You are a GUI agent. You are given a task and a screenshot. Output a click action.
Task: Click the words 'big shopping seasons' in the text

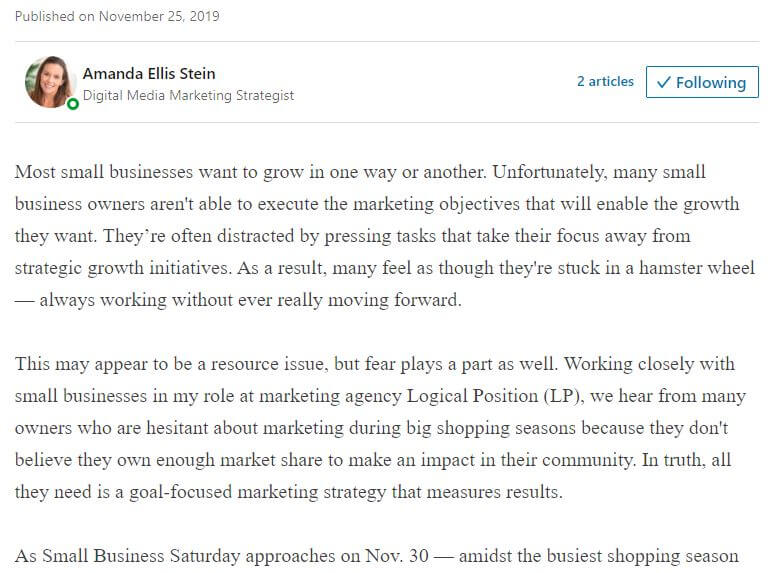(491, 428)
